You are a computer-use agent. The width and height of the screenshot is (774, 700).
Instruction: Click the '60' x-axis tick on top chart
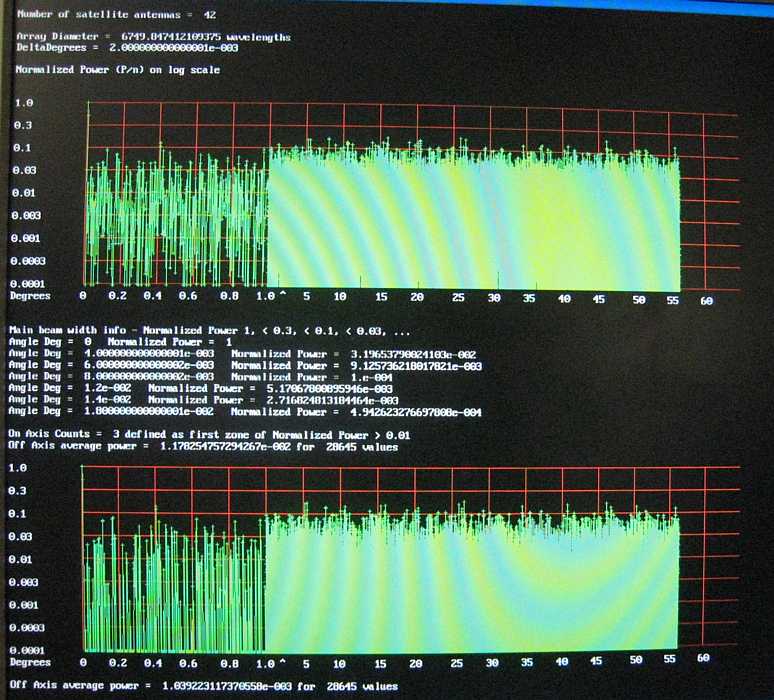706,301
